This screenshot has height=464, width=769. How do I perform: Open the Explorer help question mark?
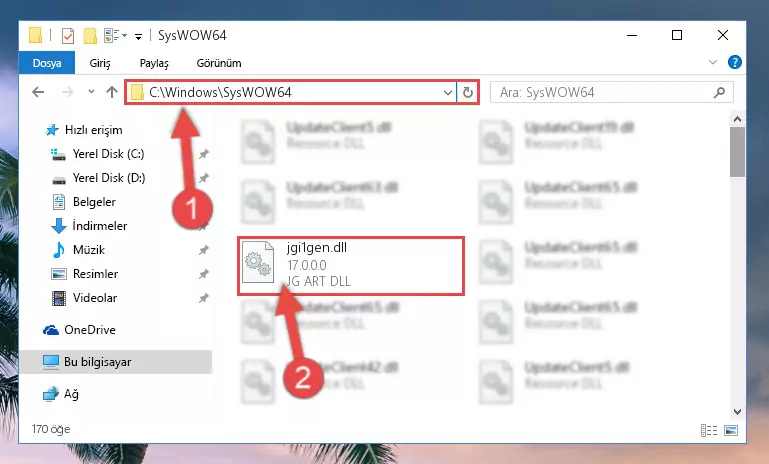click(735, 62)
